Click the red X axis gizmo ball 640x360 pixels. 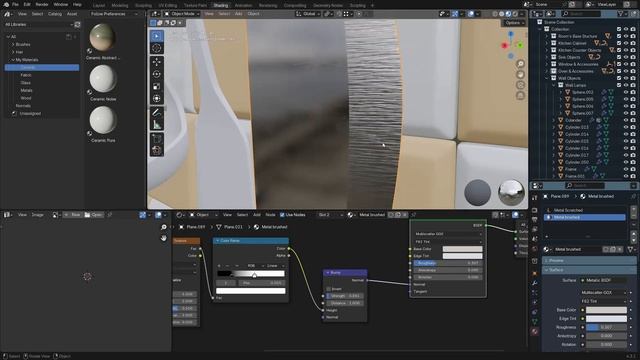[x=504, y=45]
